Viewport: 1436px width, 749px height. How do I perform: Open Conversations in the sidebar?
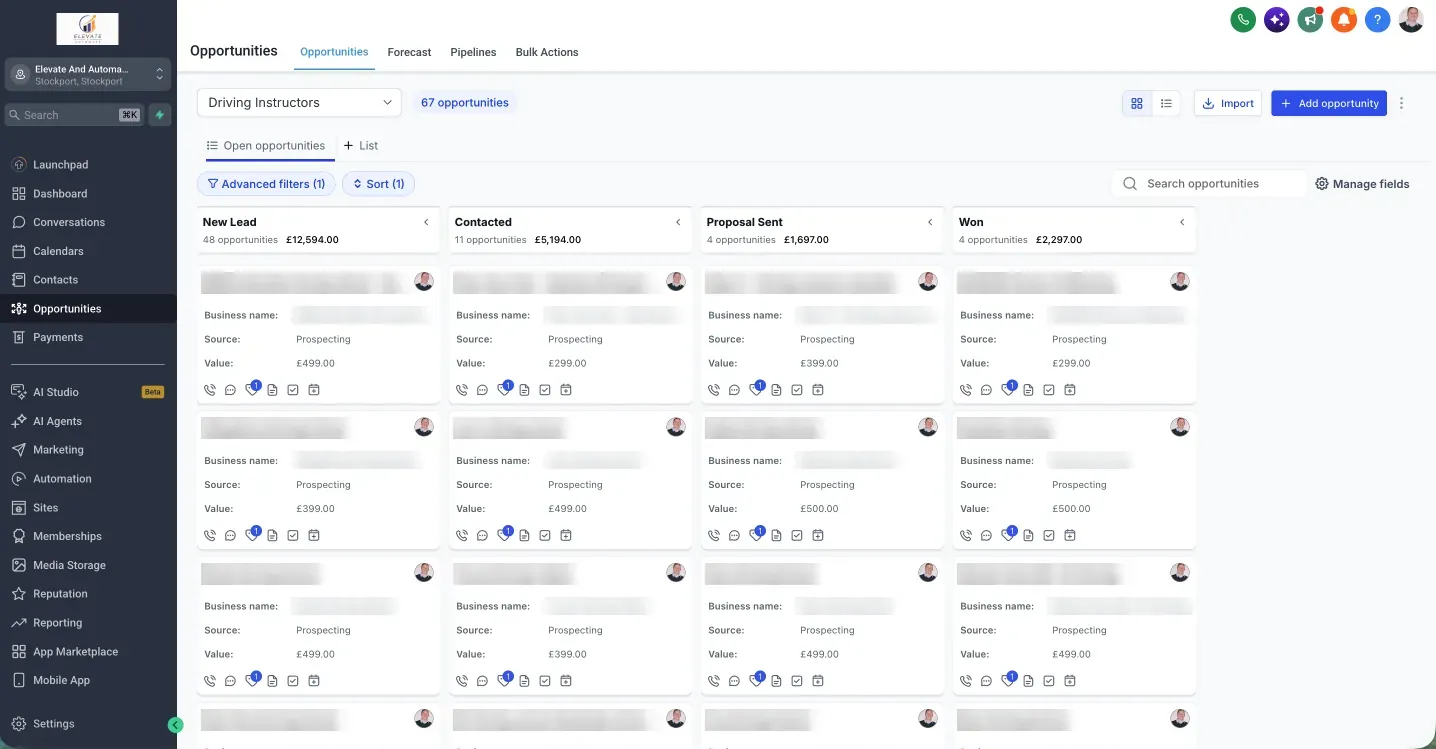click(x=68, y=222)
